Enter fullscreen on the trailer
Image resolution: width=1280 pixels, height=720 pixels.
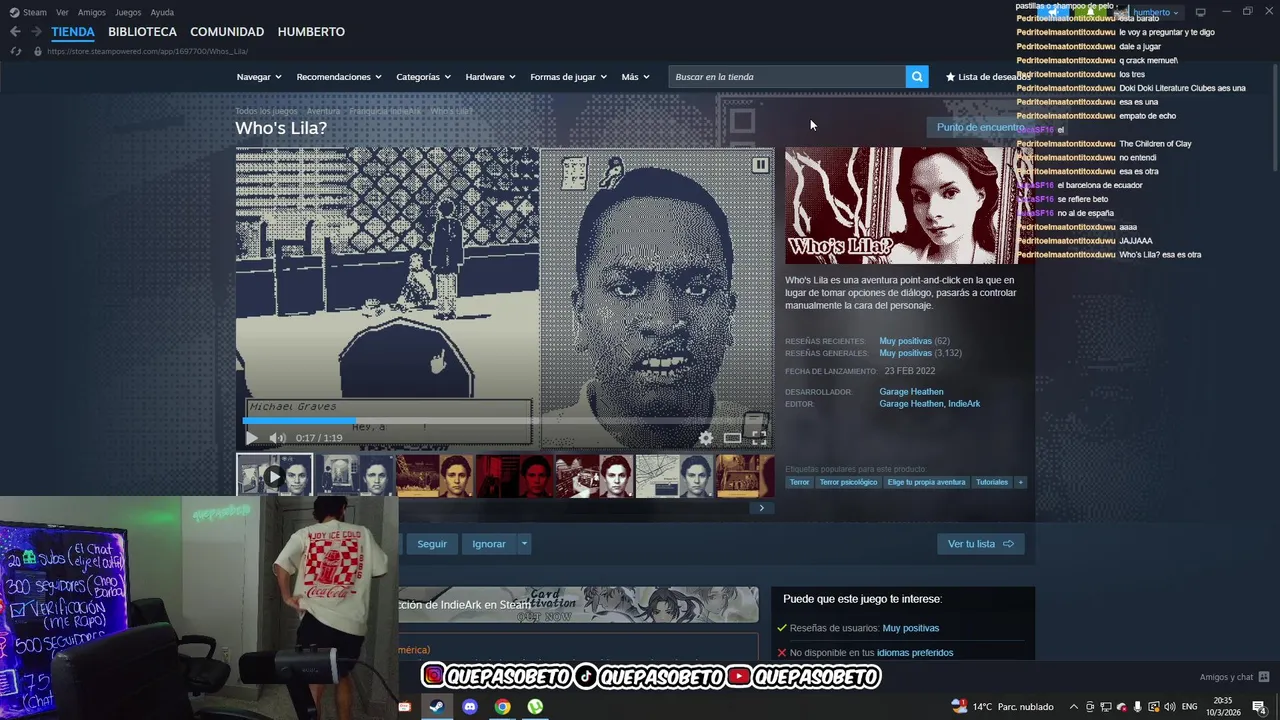[x=759, y=438]
